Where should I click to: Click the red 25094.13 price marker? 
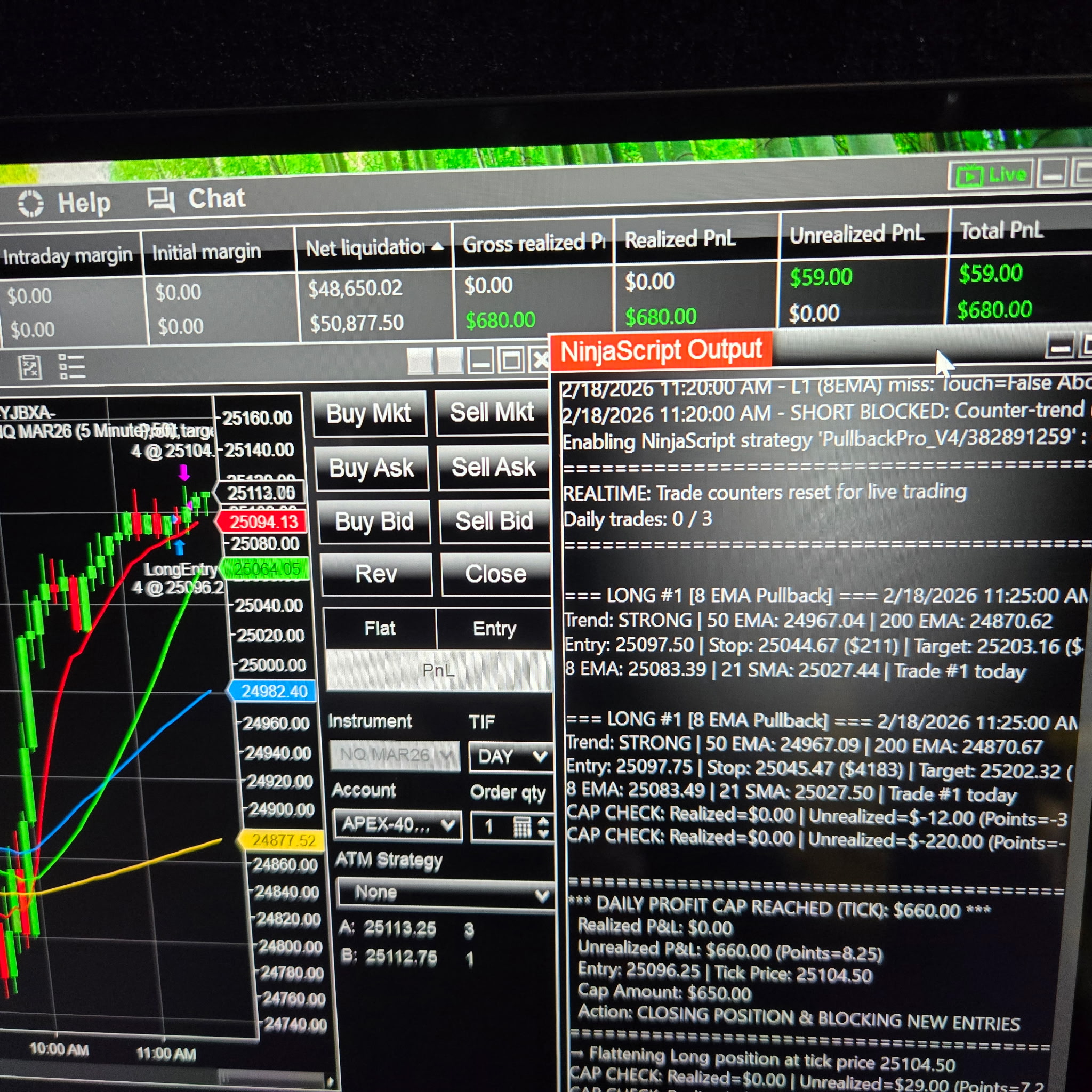point(263,521)
